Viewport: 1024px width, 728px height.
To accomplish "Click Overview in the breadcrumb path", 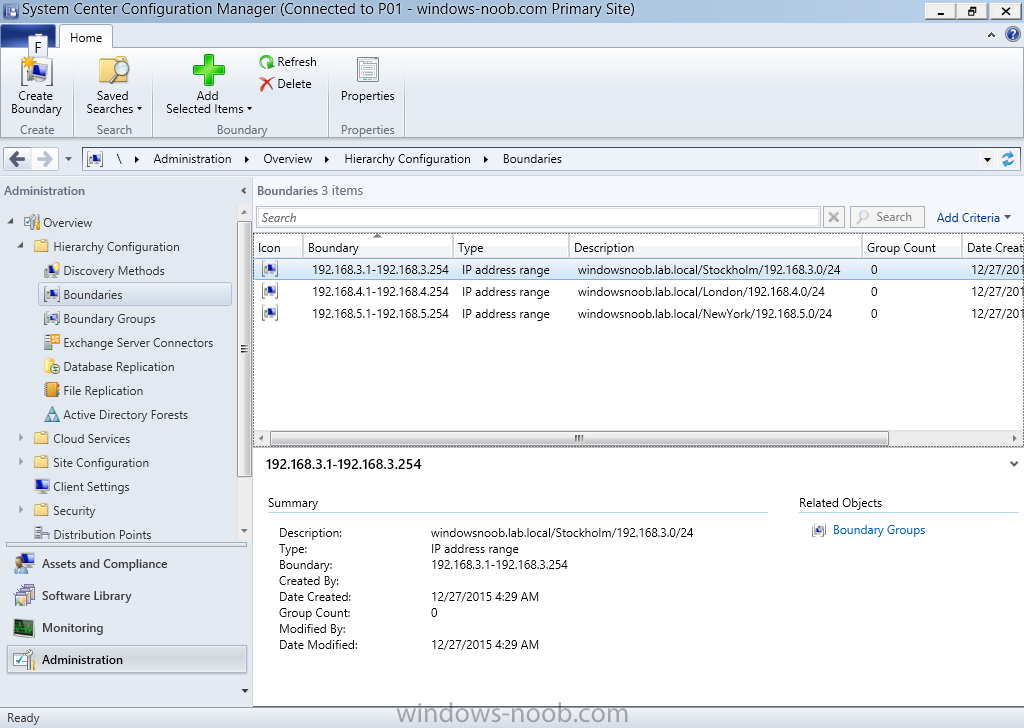I will click(x=287, y=159).
